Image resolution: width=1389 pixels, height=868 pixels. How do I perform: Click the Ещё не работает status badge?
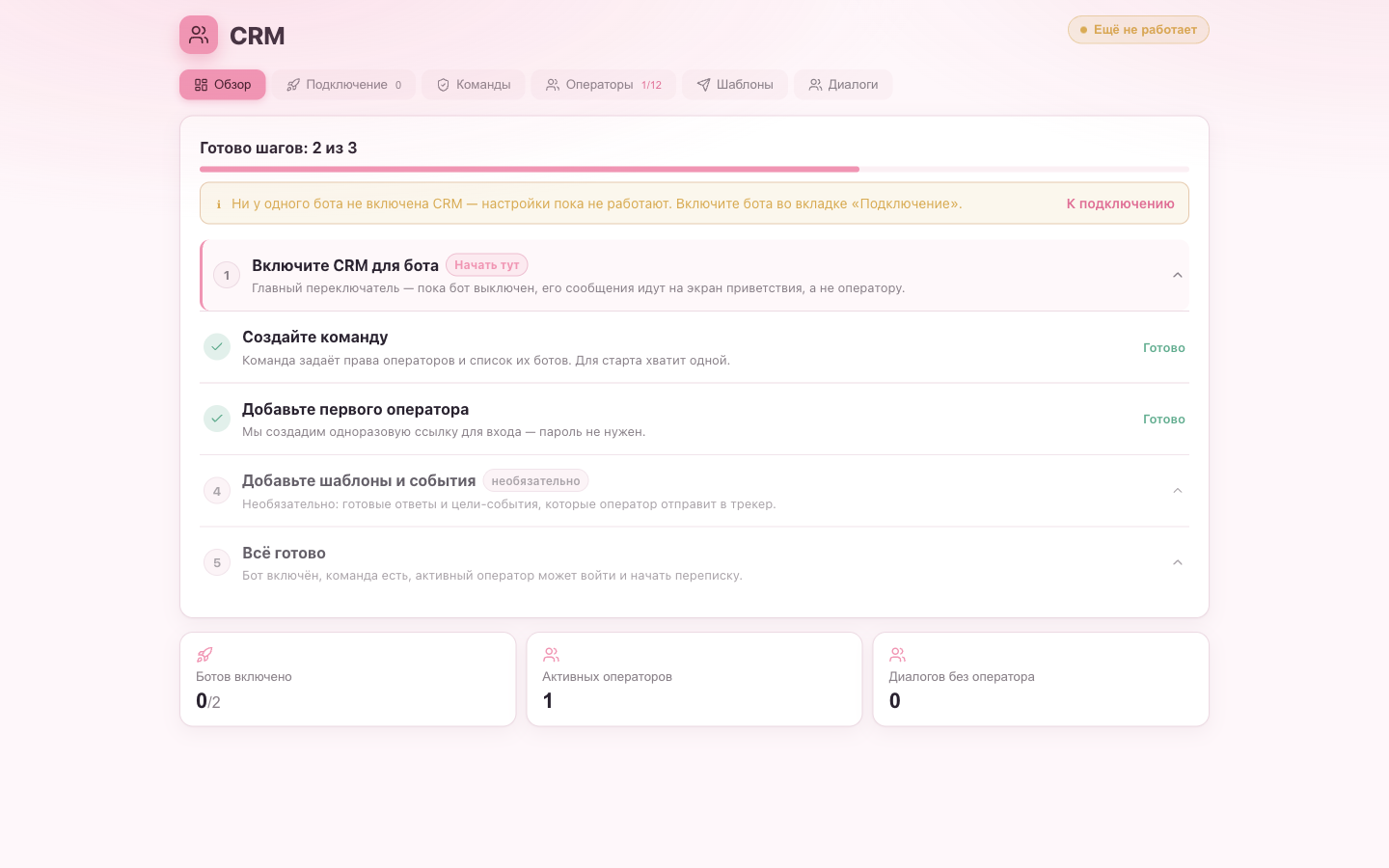pos(1138,30)
